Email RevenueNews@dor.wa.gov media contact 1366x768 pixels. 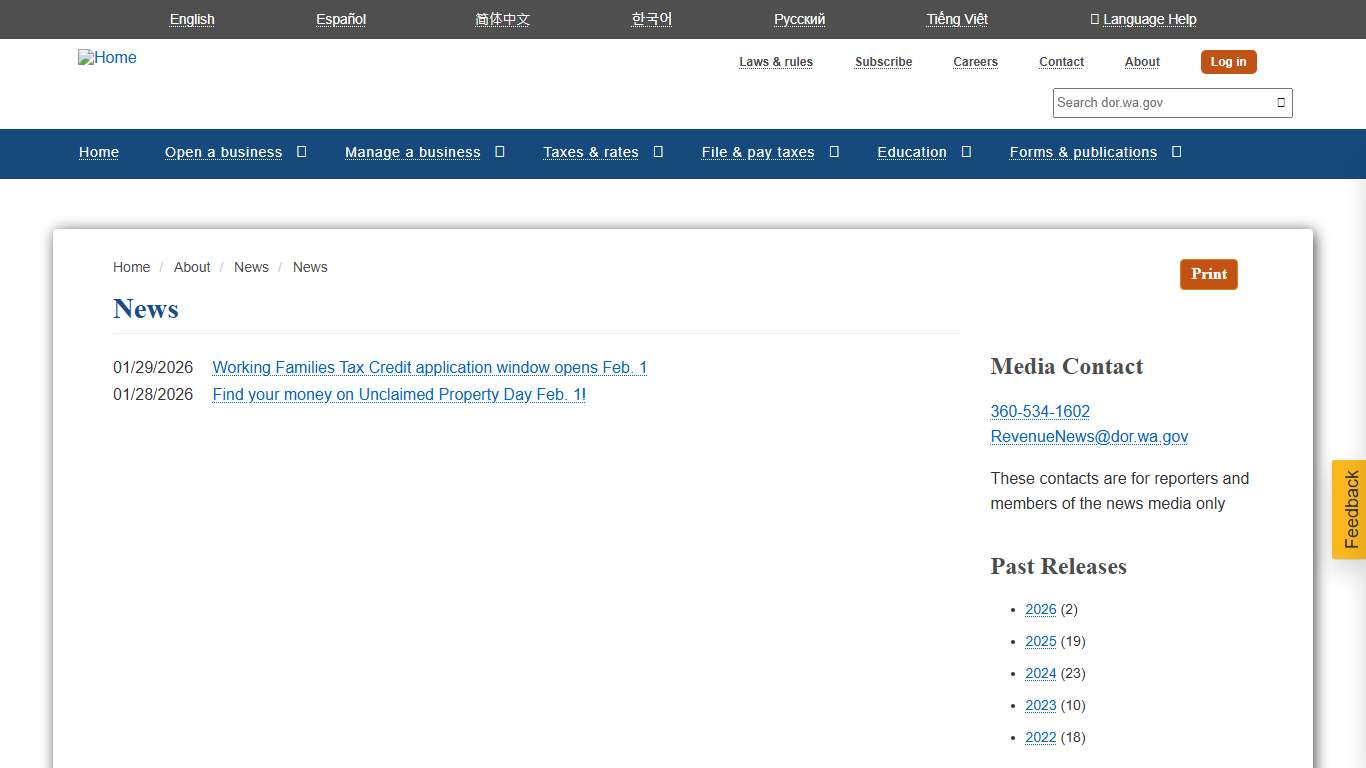[x=1089, y=436]
